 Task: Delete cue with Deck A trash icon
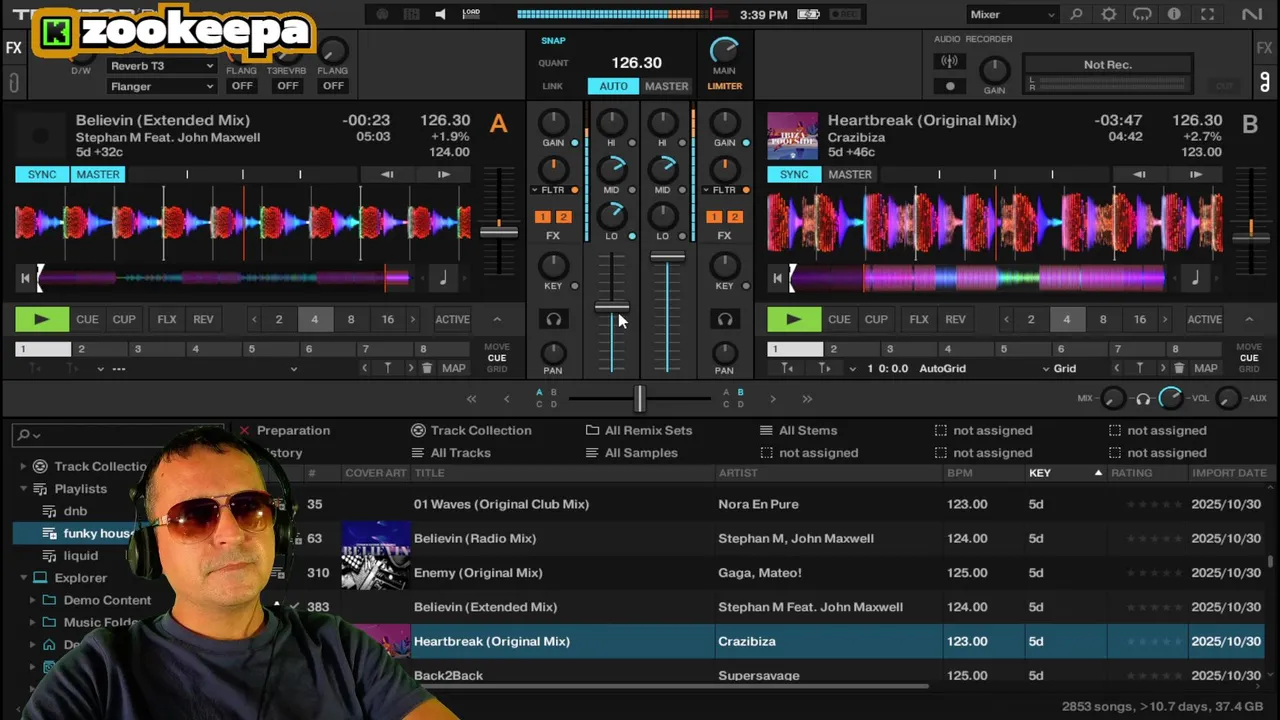coord(427,368)
